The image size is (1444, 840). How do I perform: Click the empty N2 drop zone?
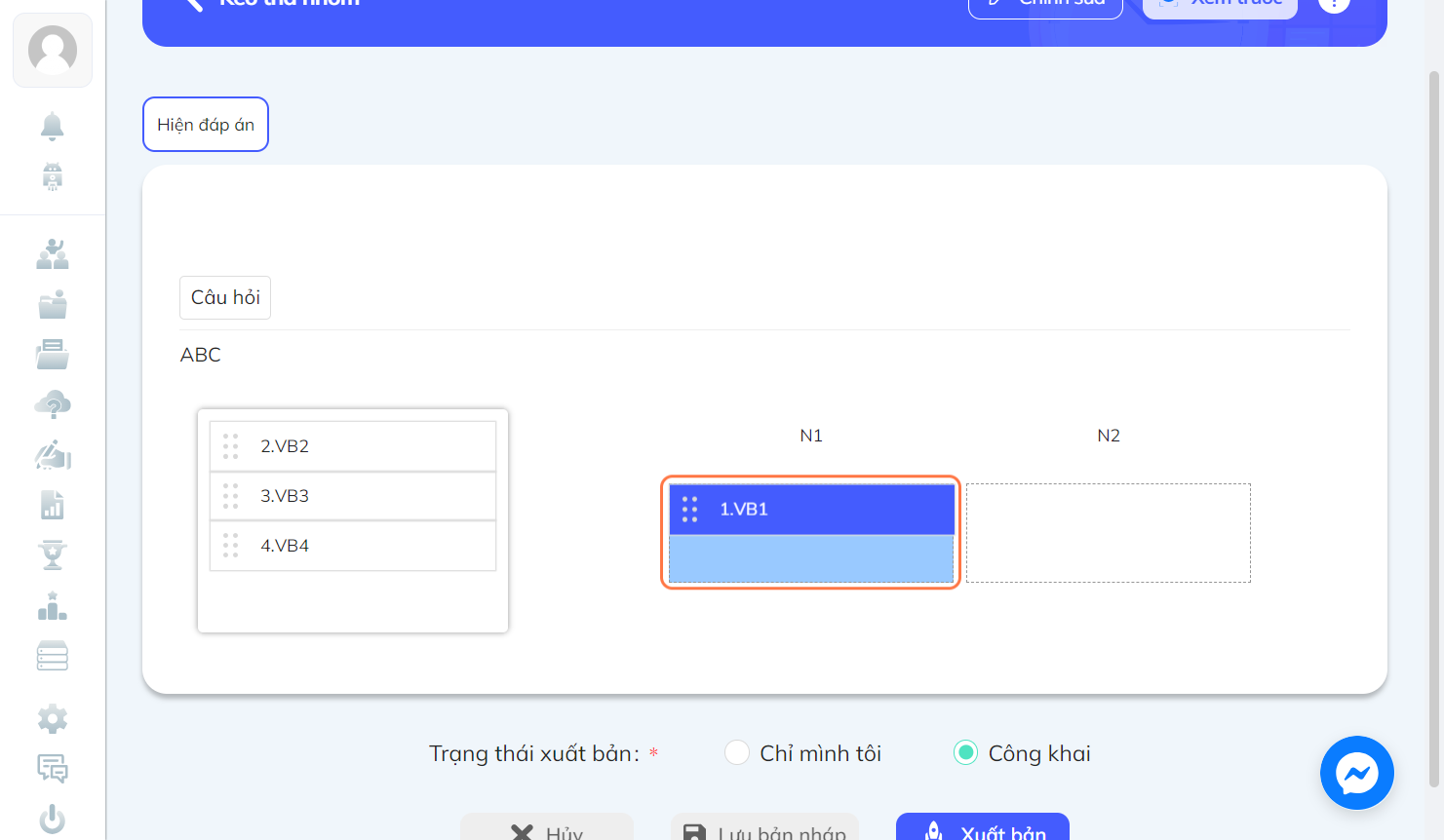(1109, 533)
